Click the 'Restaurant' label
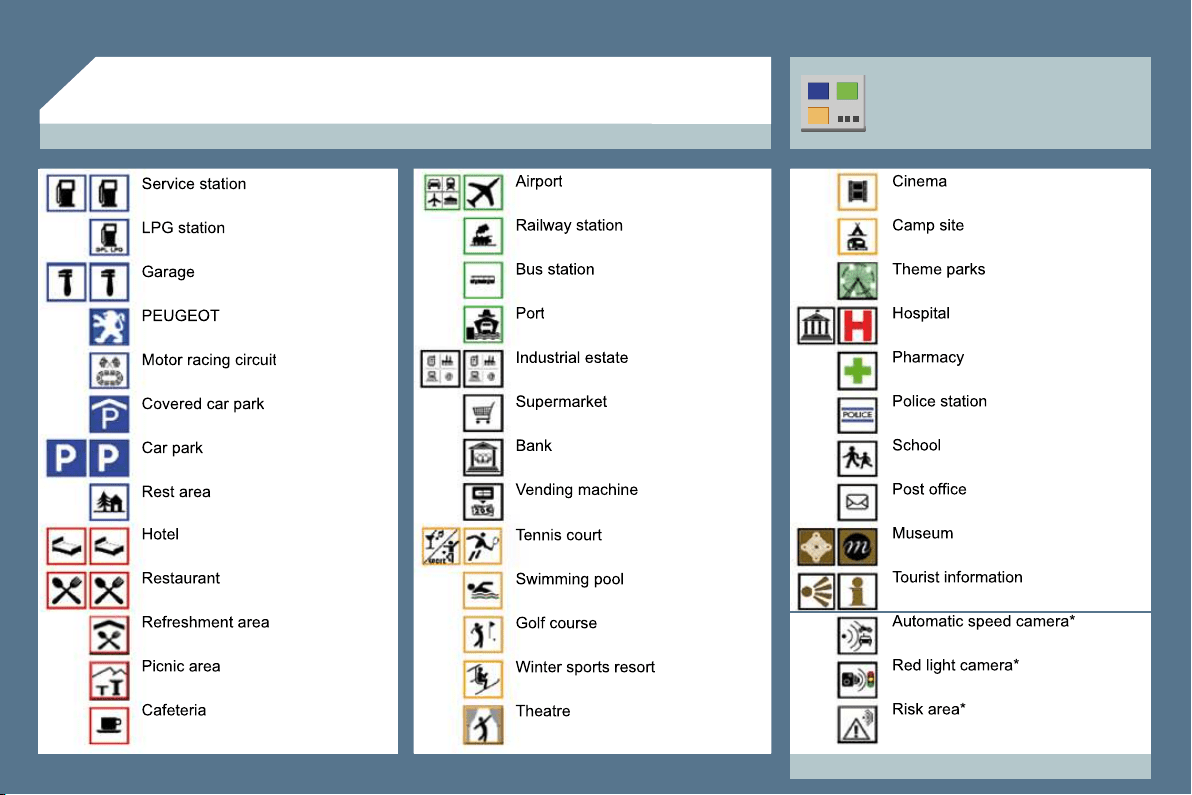The image size is (1192, 795). pos(181,578)
